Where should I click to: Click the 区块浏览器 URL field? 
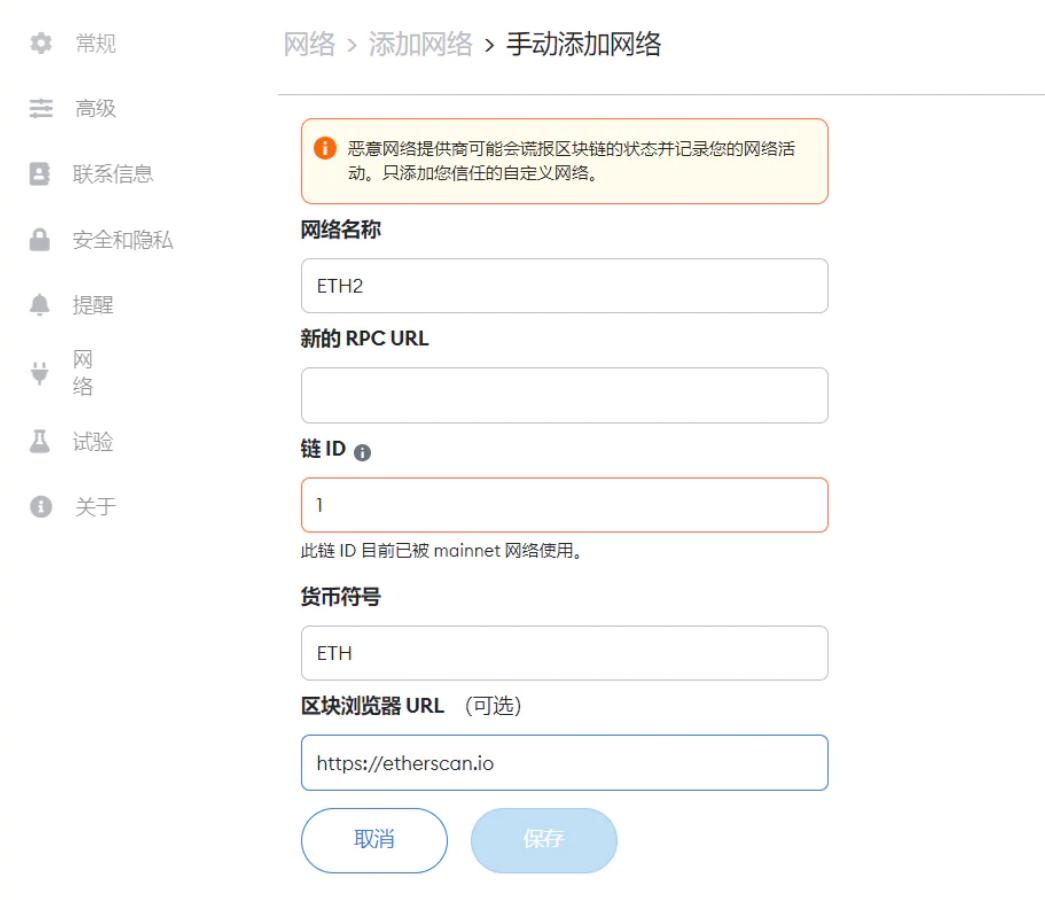tap(564, 763)
